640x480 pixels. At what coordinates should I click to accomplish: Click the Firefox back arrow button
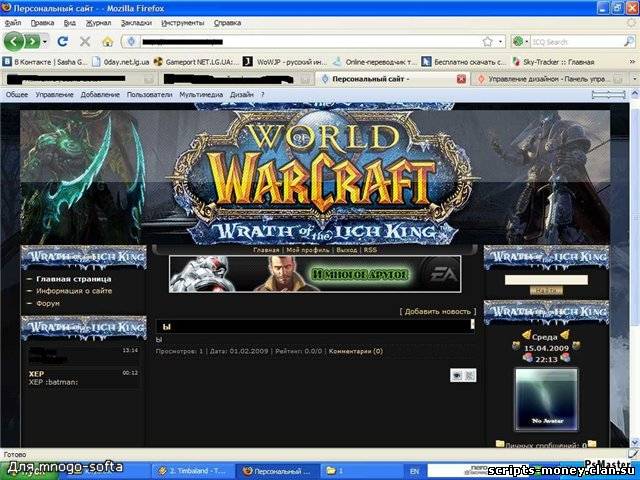click(x=14, y=41)
